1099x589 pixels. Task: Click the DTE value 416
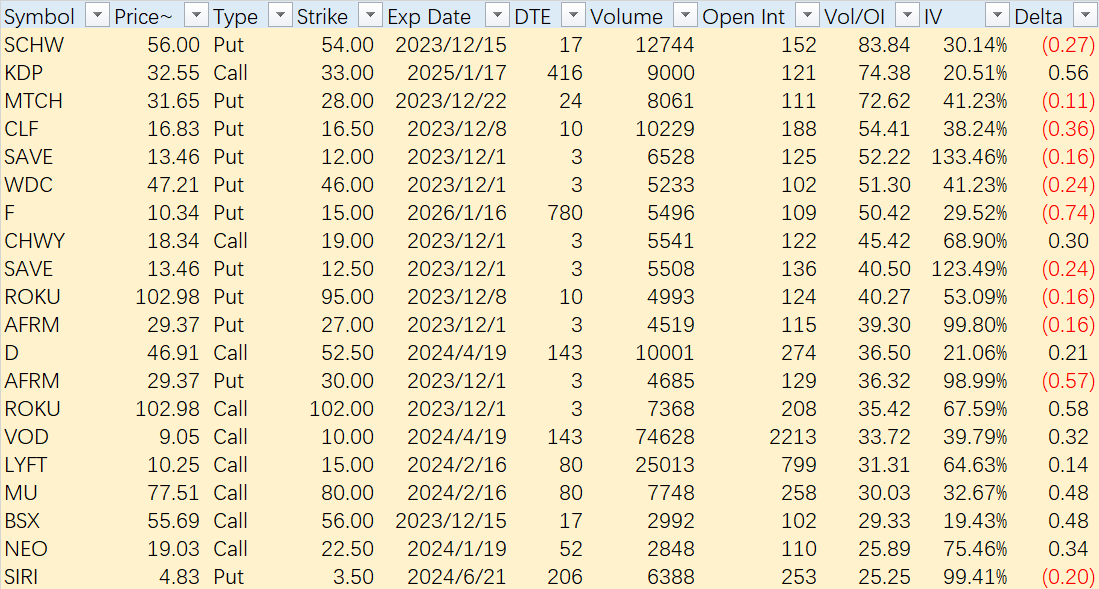point(566,73)
